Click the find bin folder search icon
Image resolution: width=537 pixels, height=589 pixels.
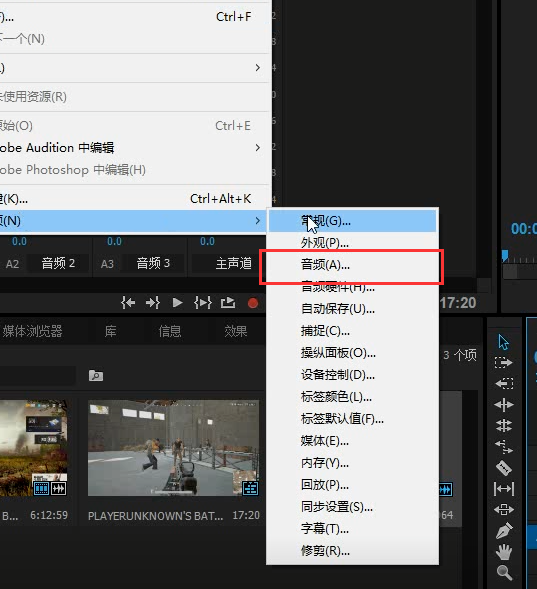pos(96,375)
